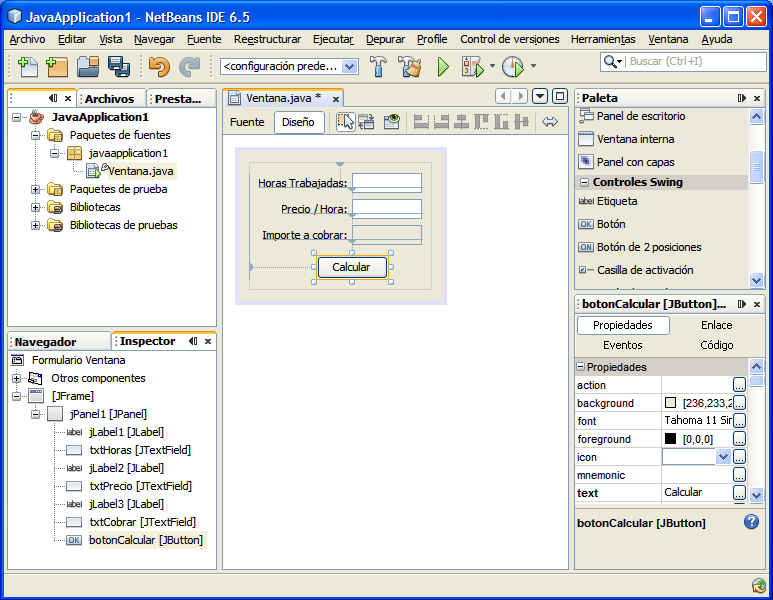Switch to the Fuente source view
Image resolution: width=773 pixels, height=600 pixels.
(x=247, y=122)
